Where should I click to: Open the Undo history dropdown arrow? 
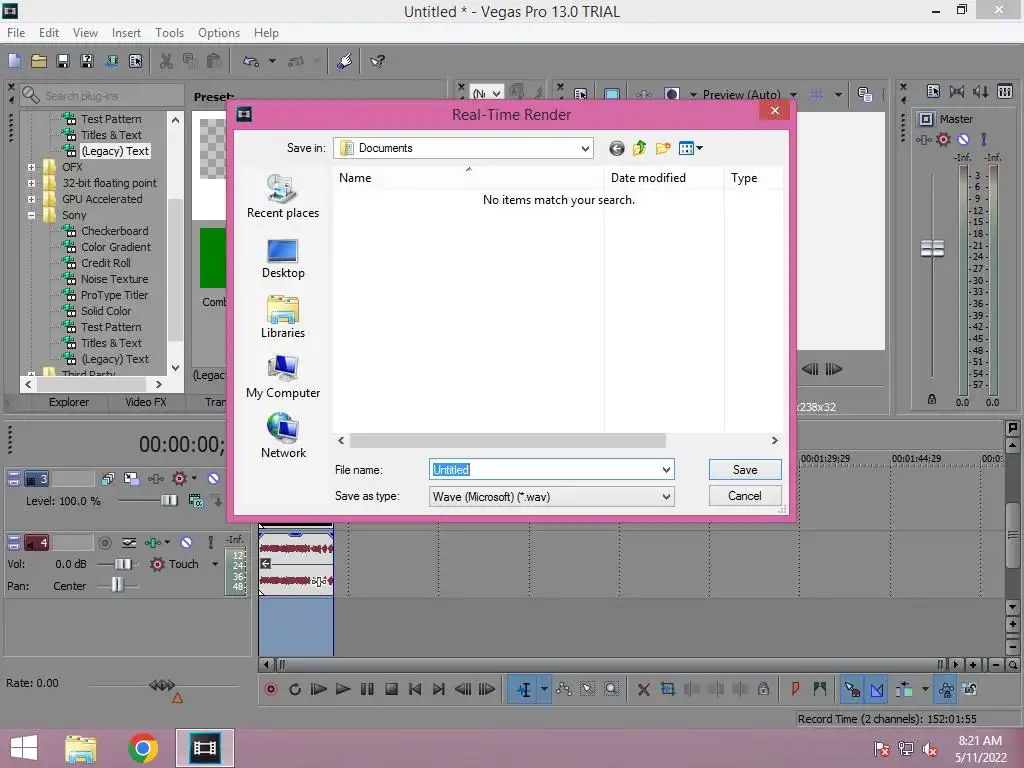point(272,61)
